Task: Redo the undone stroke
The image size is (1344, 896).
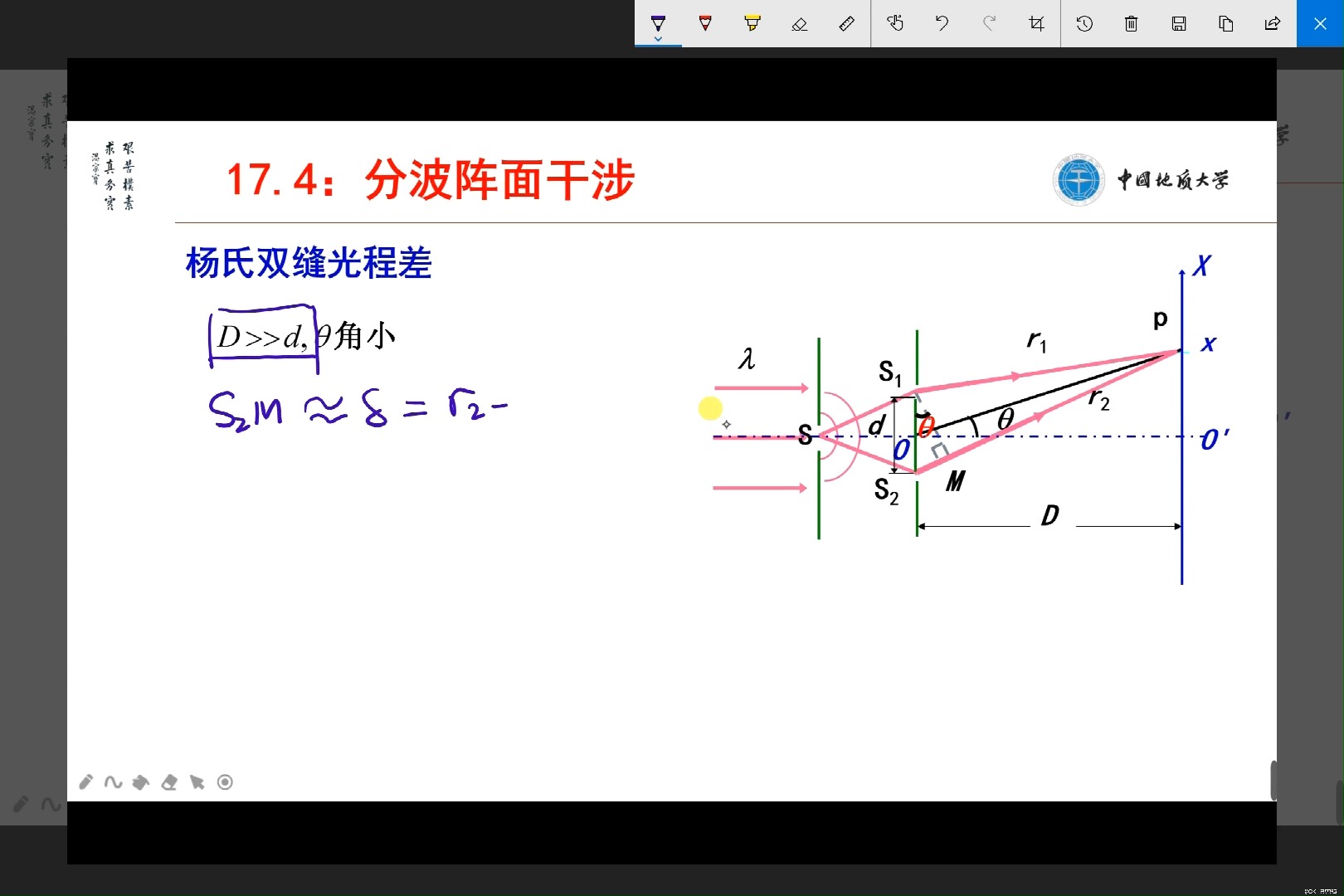Action: click(989, 23)
